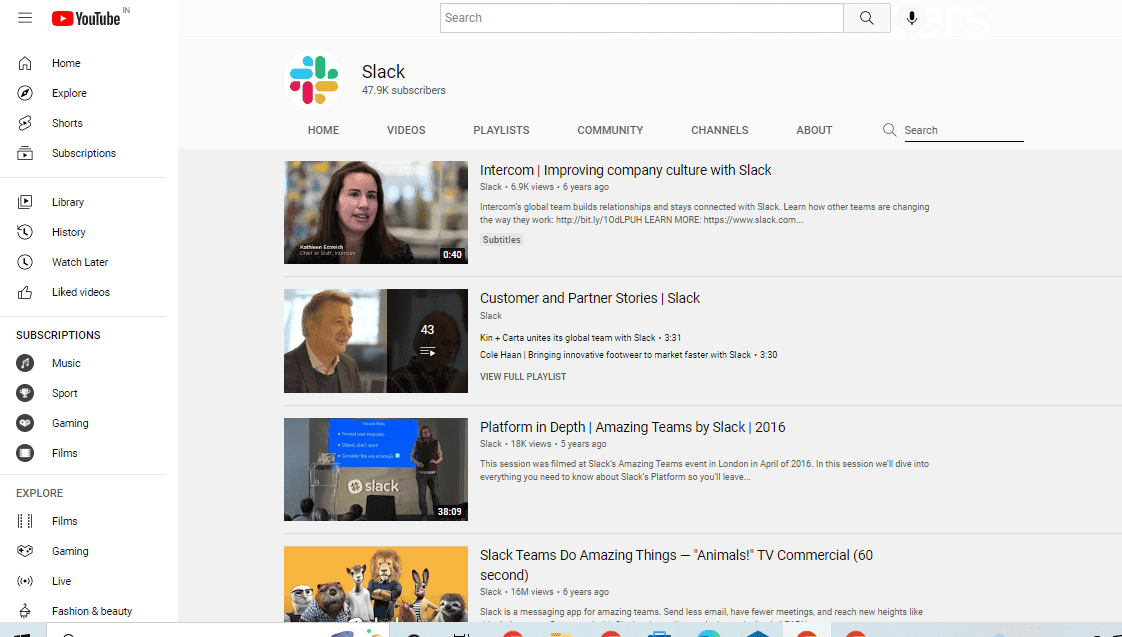Viewport: 1122px width, 637px height.
Task: Click the Watch Later label in the sidebar
Action: 80,262
